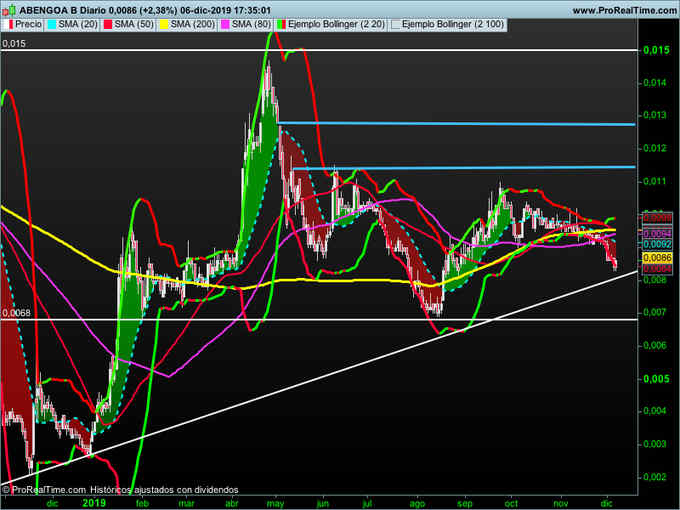This screenshot has height=510, width=680.
Task: Click the 0,005 price axis value
Action: 656,379
